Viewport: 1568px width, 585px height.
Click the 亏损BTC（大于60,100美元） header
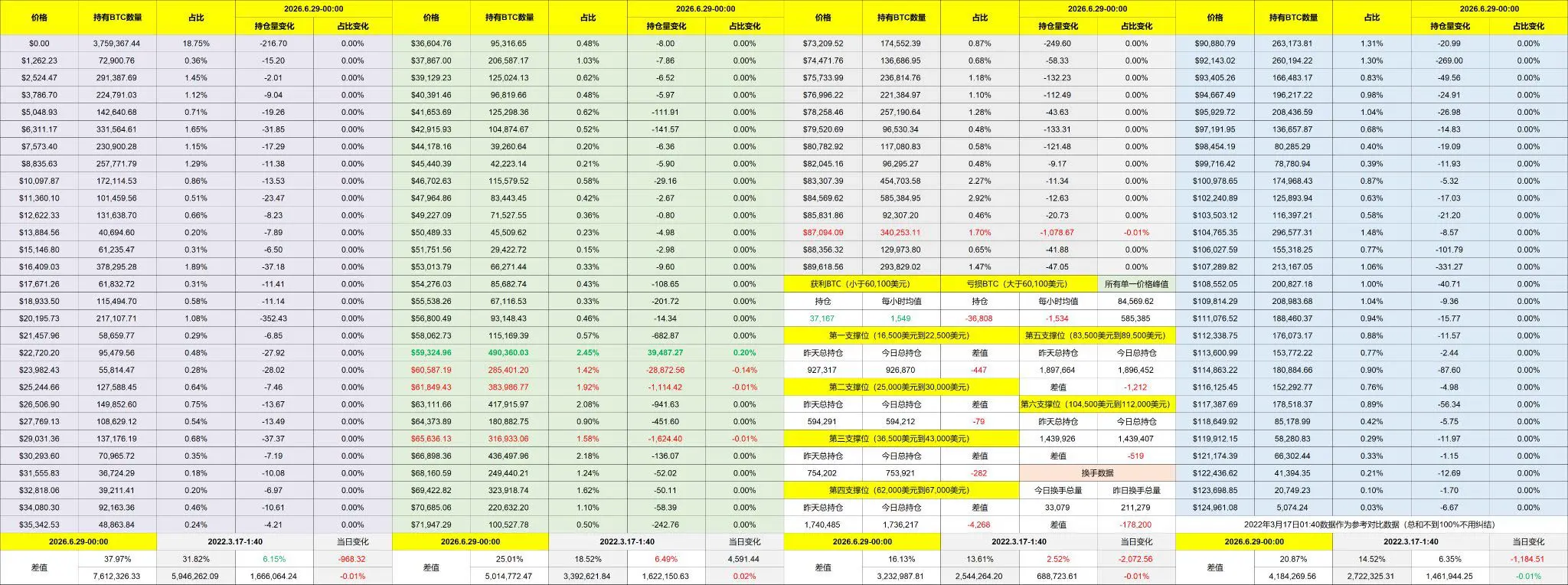[x=1018, y=284]
